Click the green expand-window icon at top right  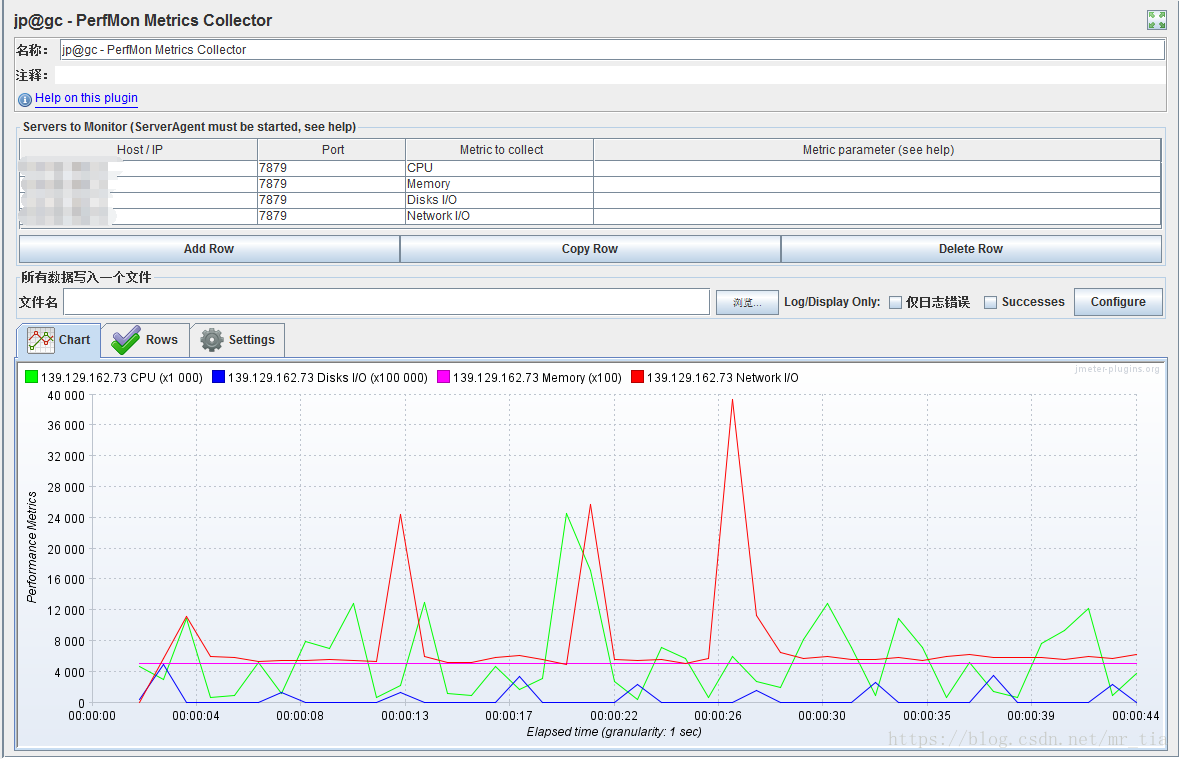[1156, 20]
